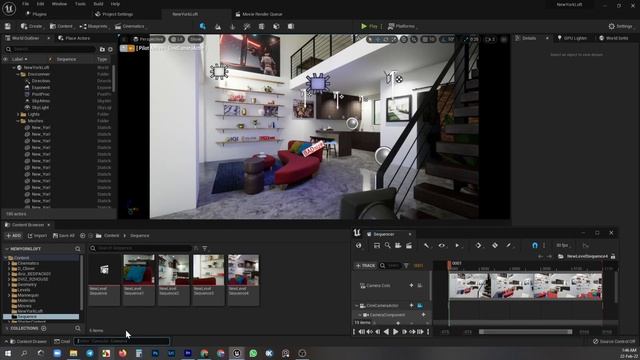Screen dimensions: 640x360
Task: Click the Sequencer find in content browser icon
Action: [x=387, y=245]
